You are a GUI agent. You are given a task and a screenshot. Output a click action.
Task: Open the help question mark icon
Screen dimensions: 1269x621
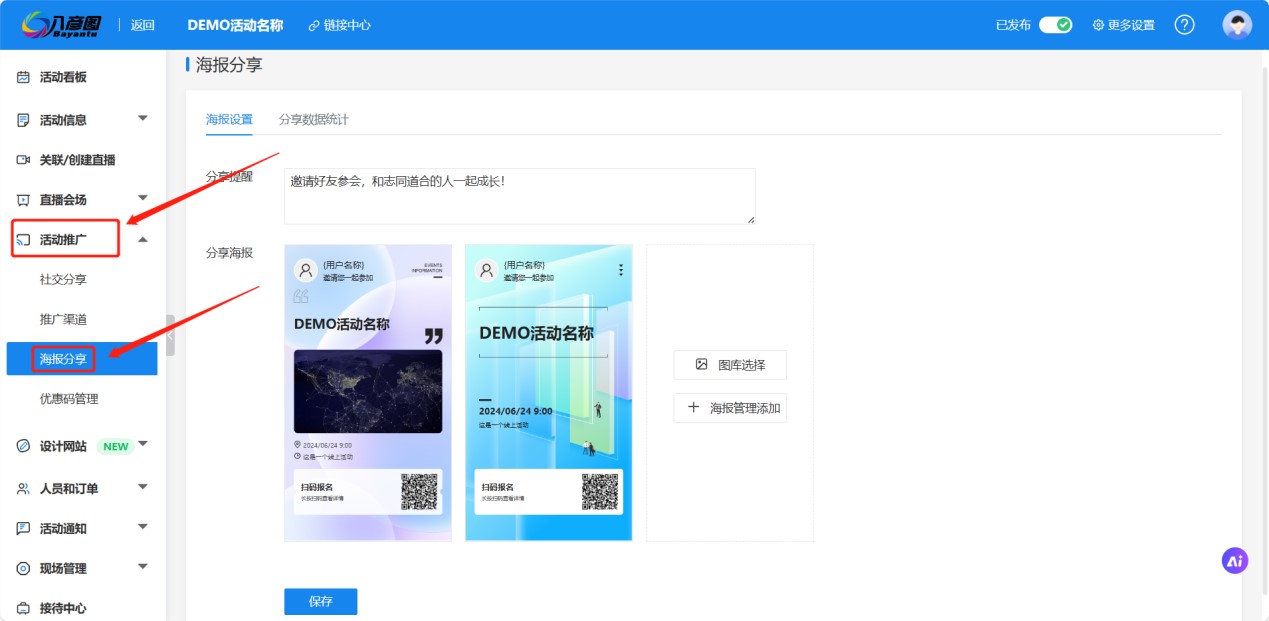[x=1184, y=25]
